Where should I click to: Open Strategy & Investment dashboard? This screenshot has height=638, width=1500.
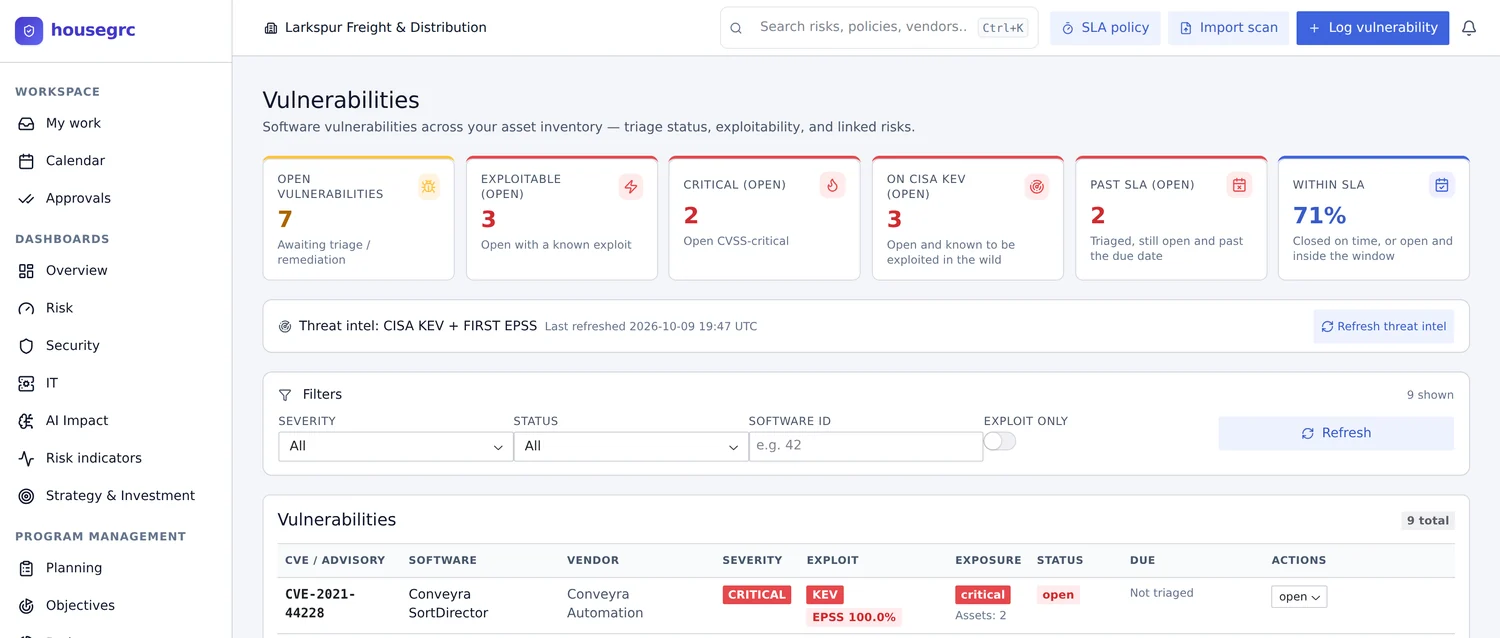(120, 496)
